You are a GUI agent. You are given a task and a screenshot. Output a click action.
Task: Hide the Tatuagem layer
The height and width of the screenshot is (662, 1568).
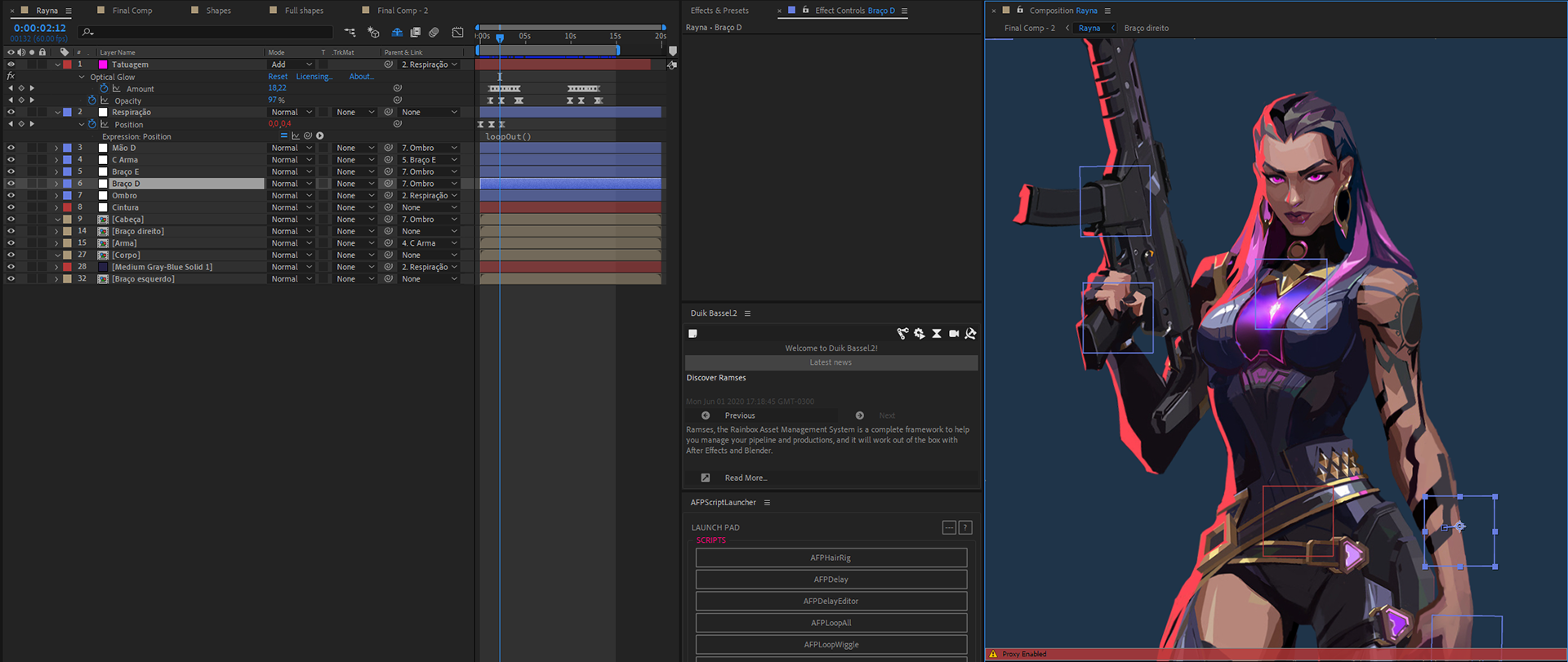click(x=11, y=64)
